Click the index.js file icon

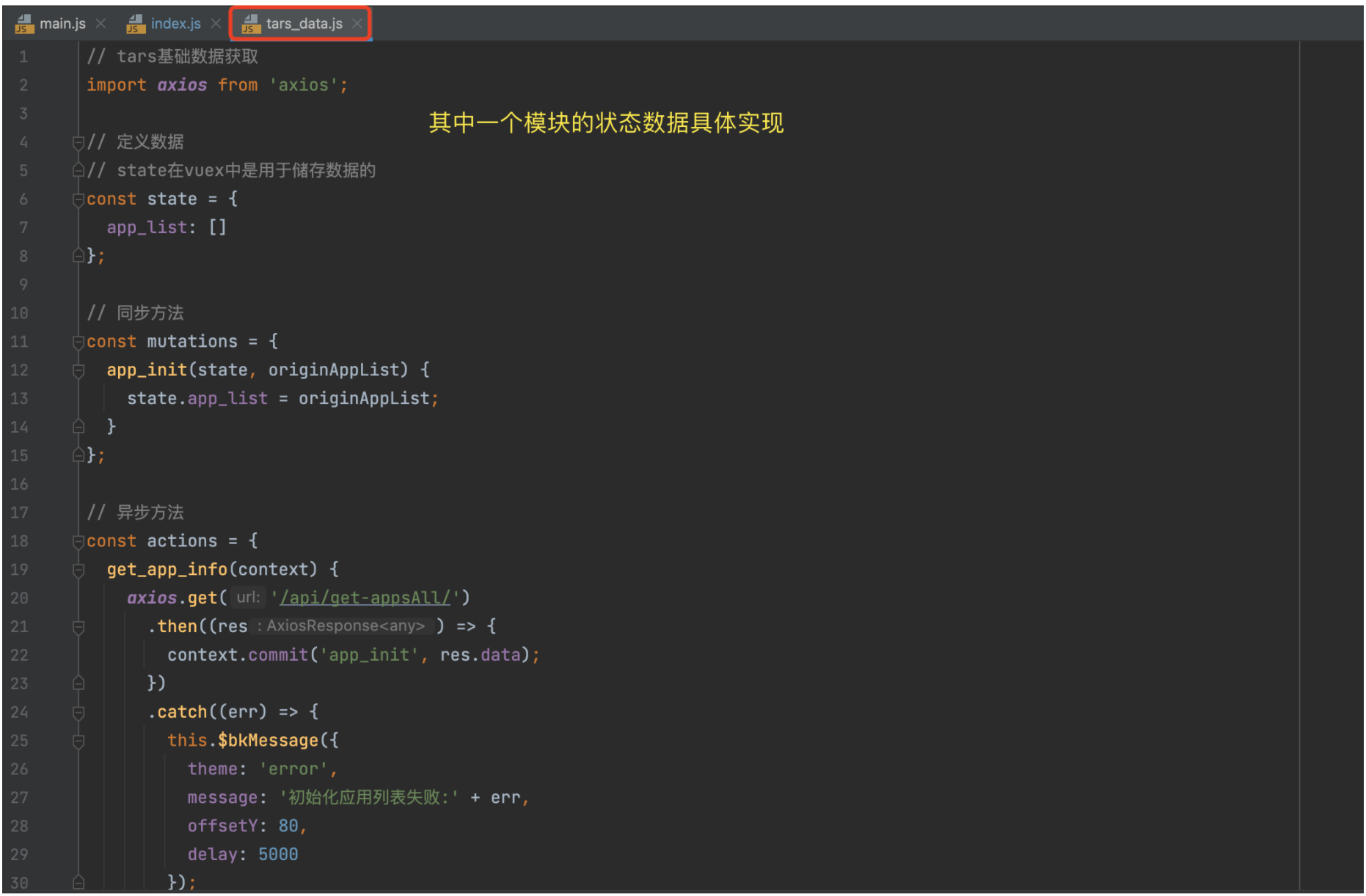[136, 23]
